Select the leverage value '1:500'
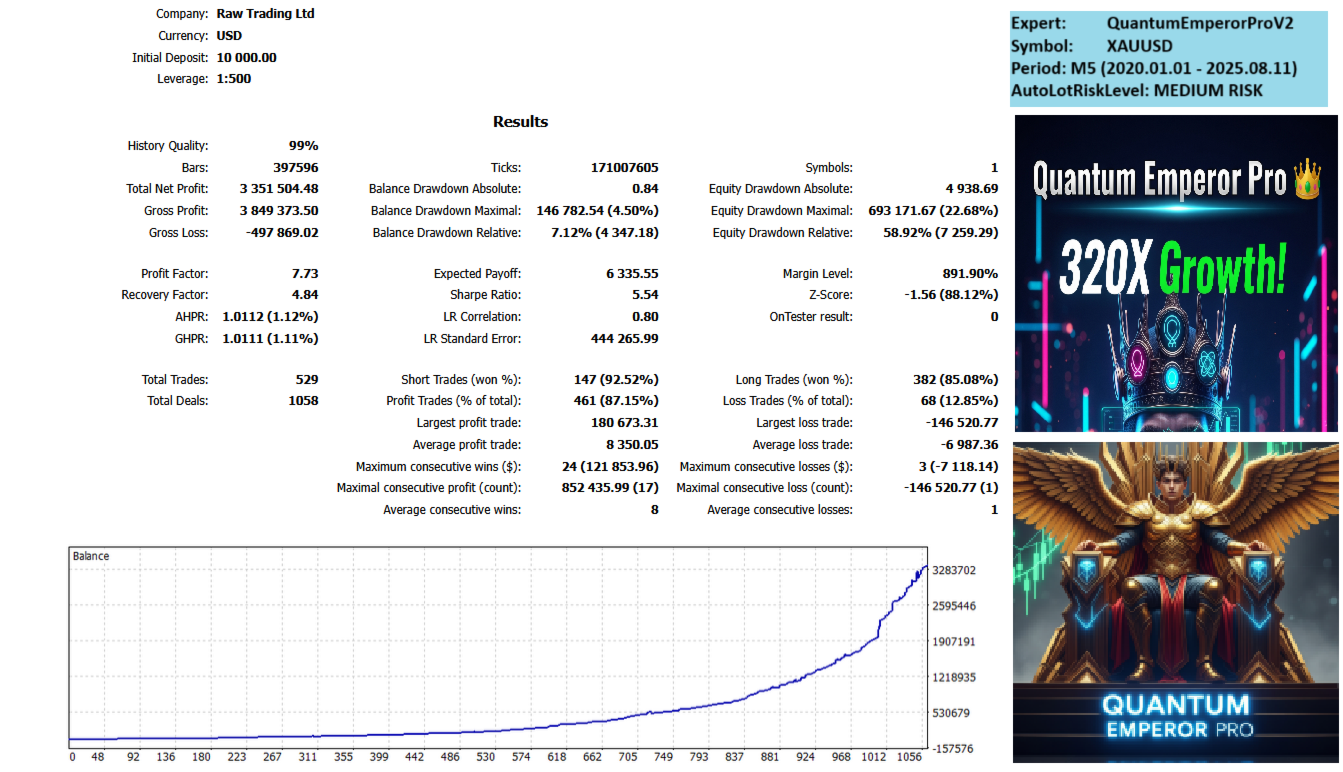Viewport: 1343px width, 772px height. click(x=233, y=79)
